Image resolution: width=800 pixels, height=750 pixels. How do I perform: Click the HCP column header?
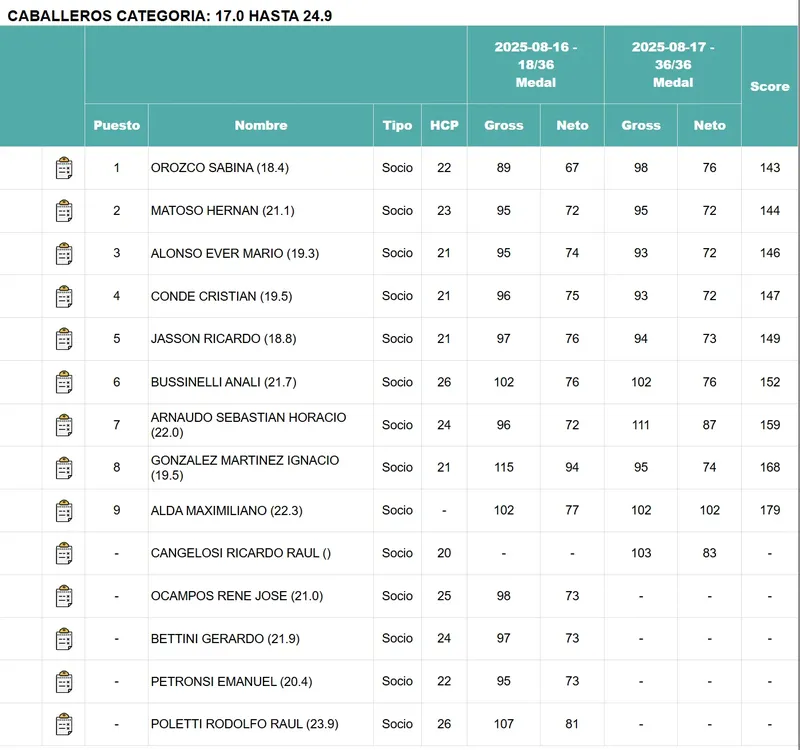pos(444,126)
